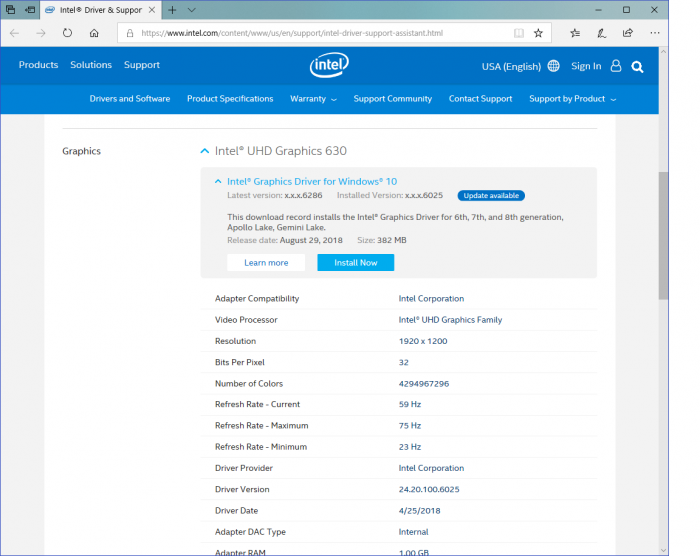Click the Update available badge

tap(491, 196)
